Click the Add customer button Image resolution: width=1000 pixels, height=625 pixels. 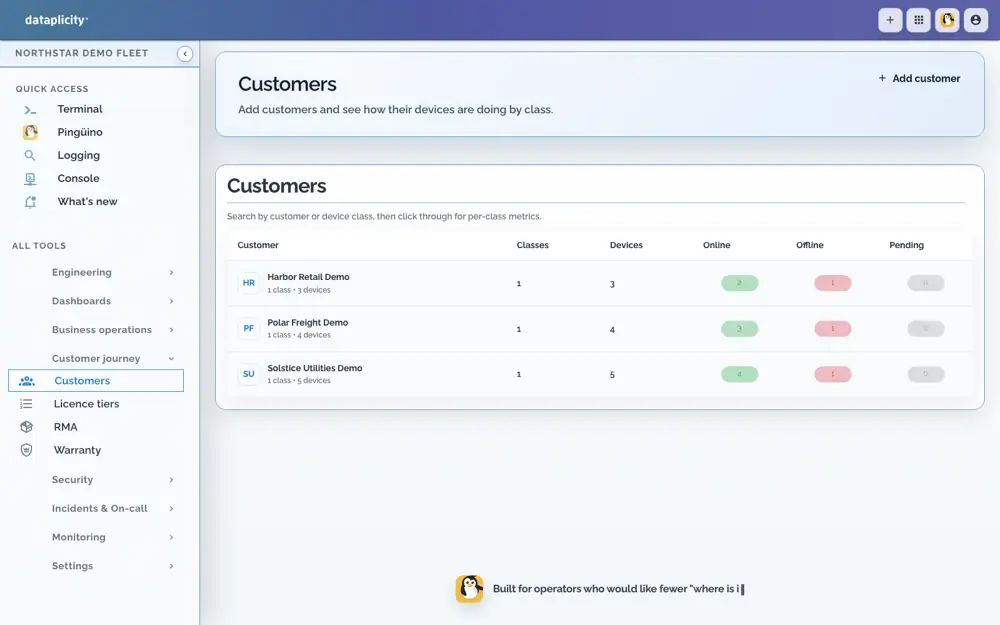pos(919,78)
